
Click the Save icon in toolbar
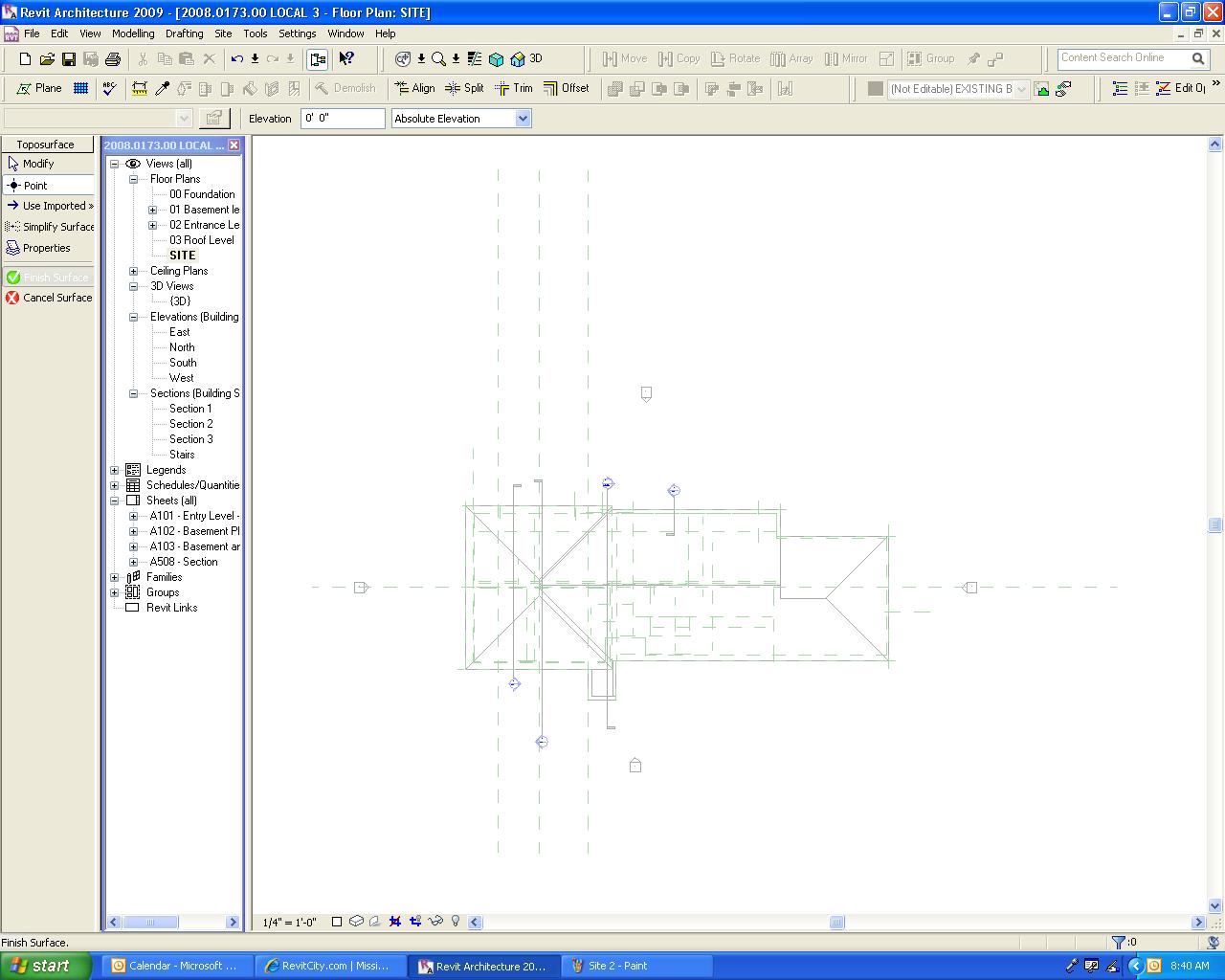pos(69,59)
